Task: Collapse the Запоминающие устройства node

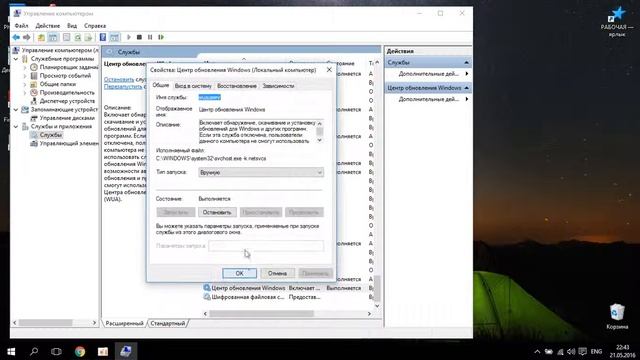Action: [16, 110]
